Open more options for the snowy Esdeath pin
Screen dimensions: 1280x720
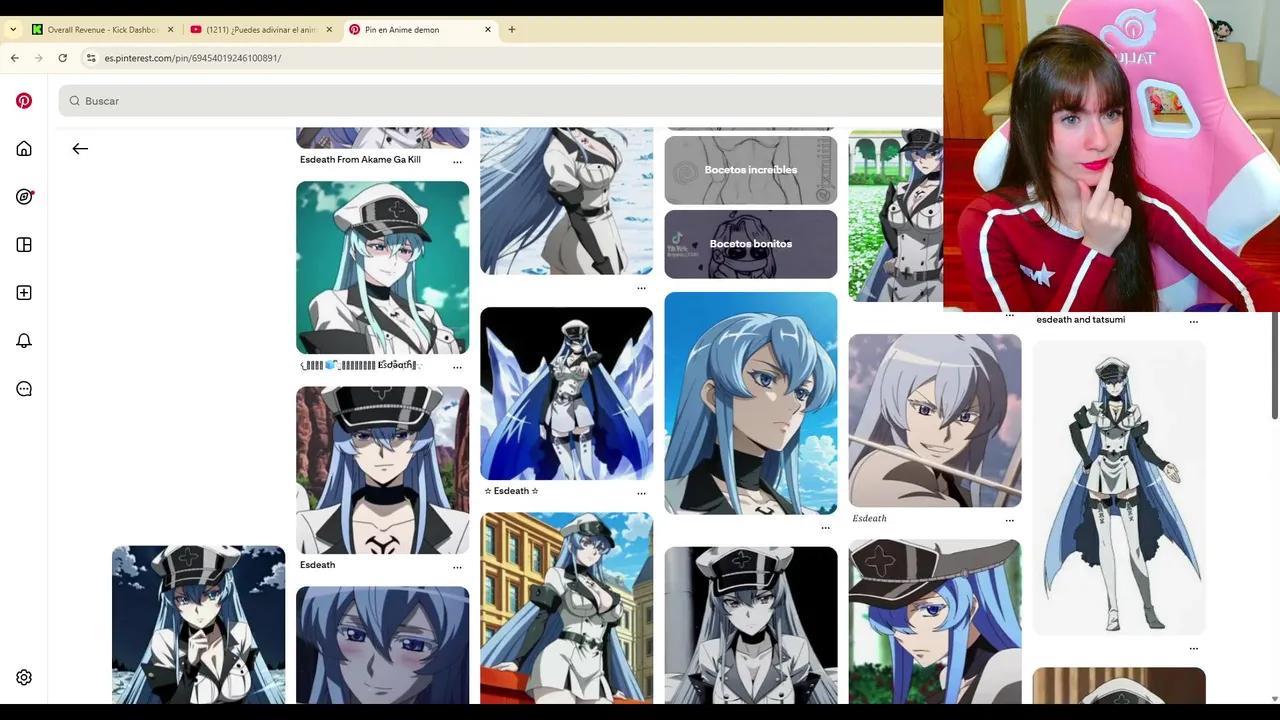[641, 288]
